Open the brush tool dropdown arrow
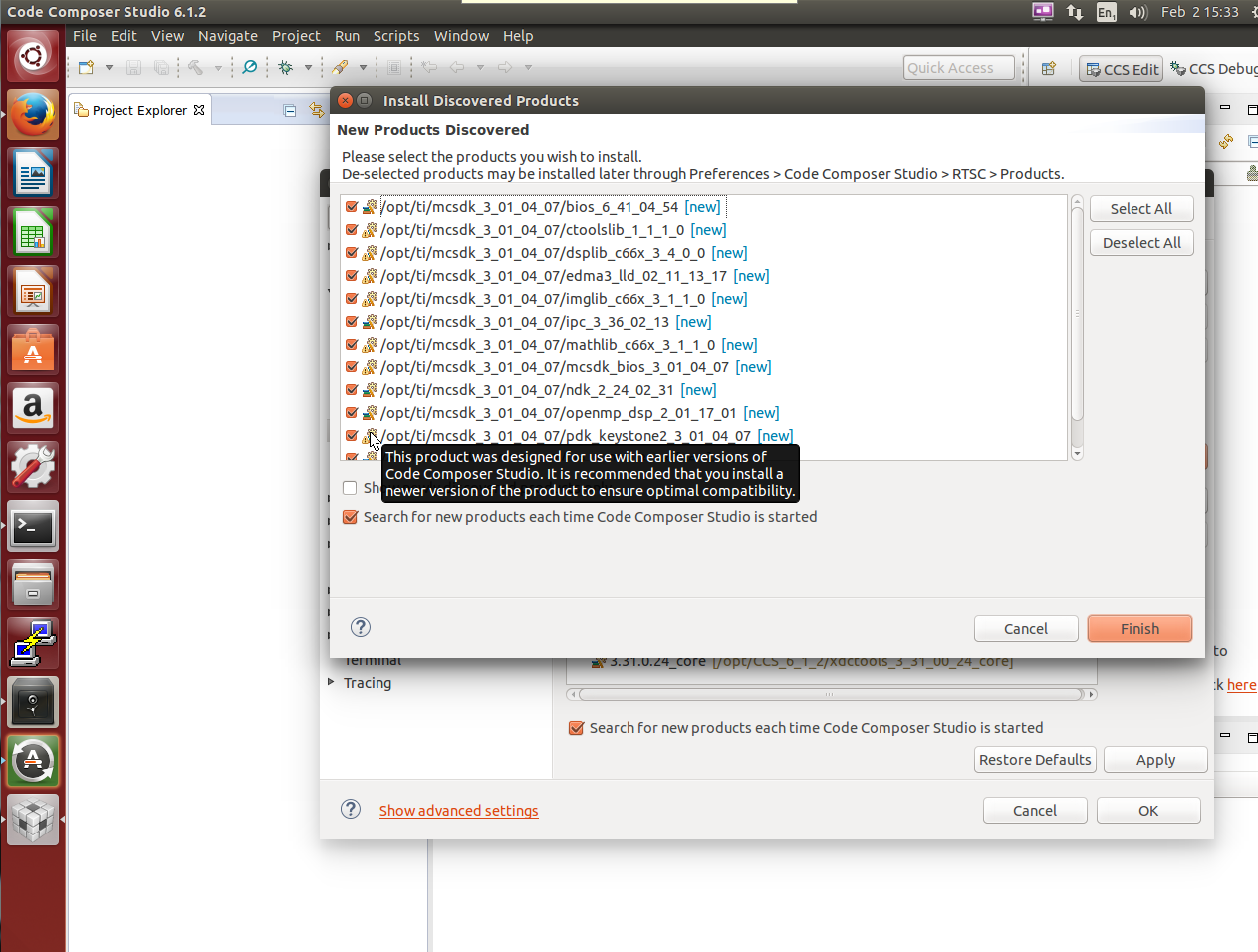 pyautogui.click(x=363, y=67)
